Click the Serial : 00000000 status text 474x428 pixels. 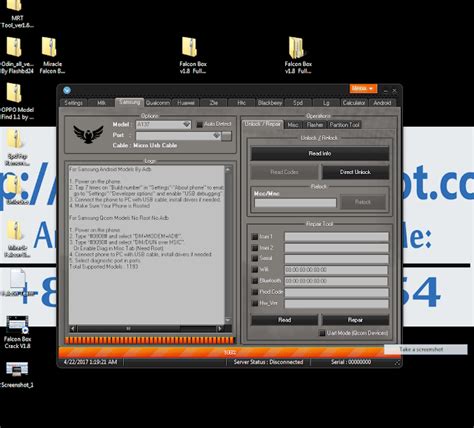pyautogui.click(x=351, y=362)
